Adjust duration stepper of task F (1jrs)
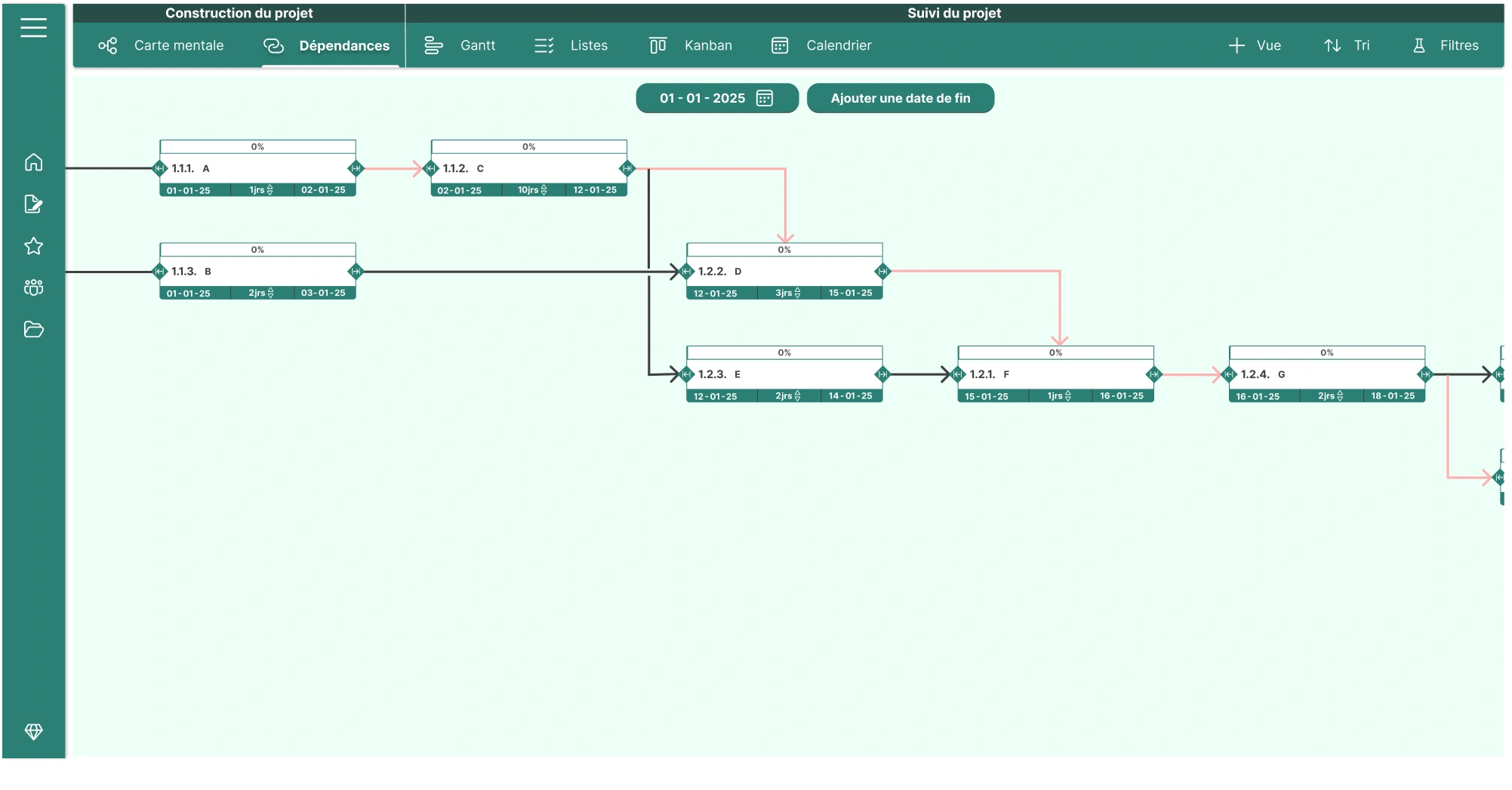This screenshot has height=790, width=1512. point(1067,395)
